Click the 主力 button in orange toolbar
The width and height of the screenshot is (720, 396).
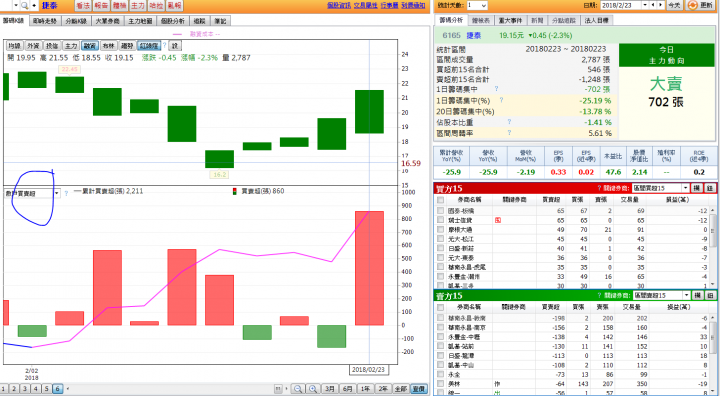click(138, 6)
